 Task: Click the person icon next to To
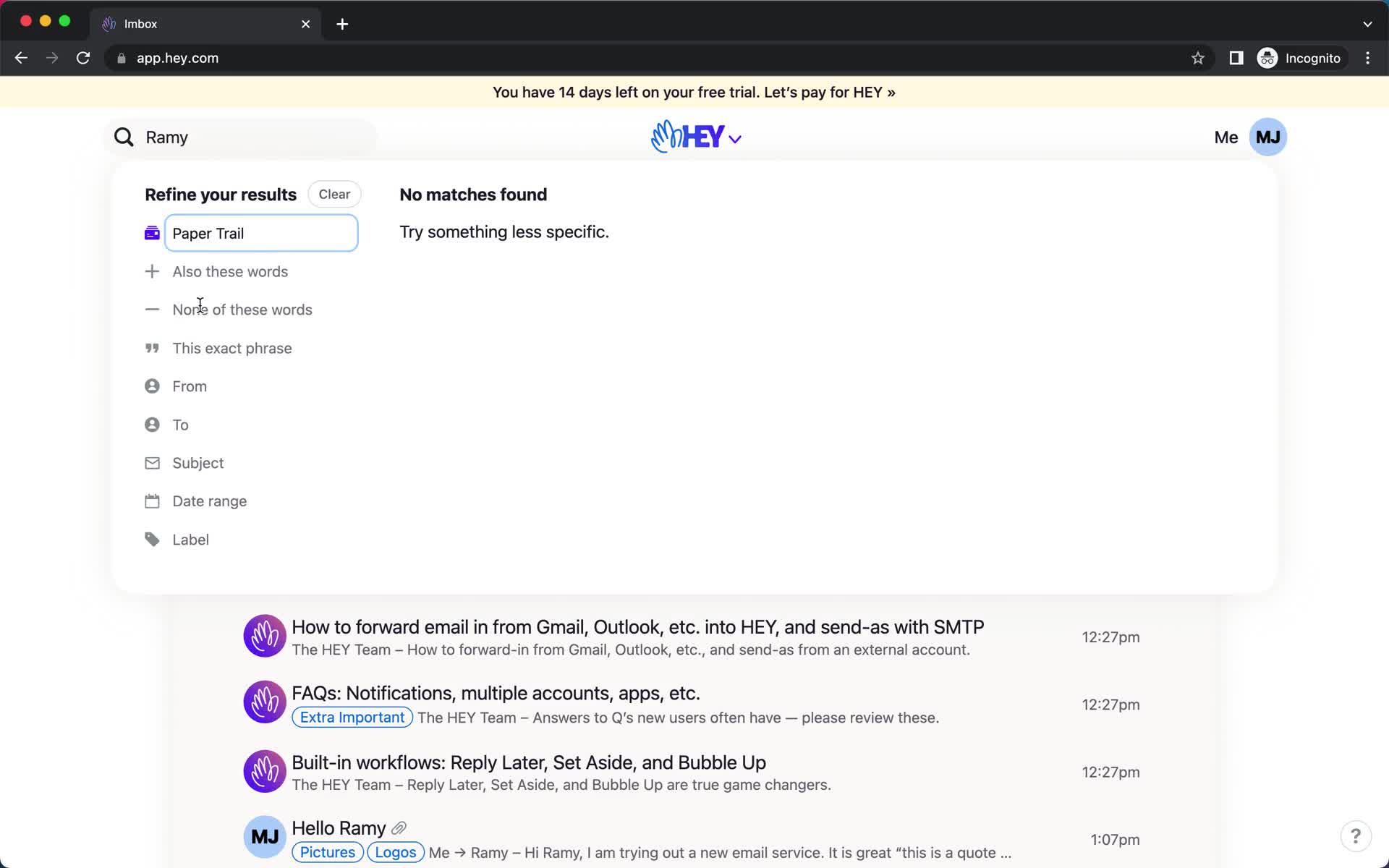coord(152,425)
